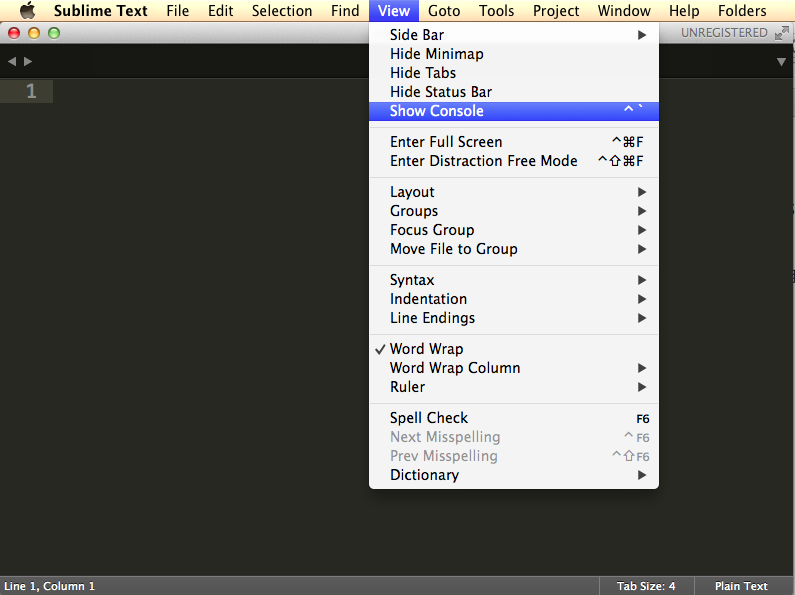The width and height of the screenshot is (795, 595).
Task: Open the Tools menu
Action: pyautogui.click(x=496, y=11)
